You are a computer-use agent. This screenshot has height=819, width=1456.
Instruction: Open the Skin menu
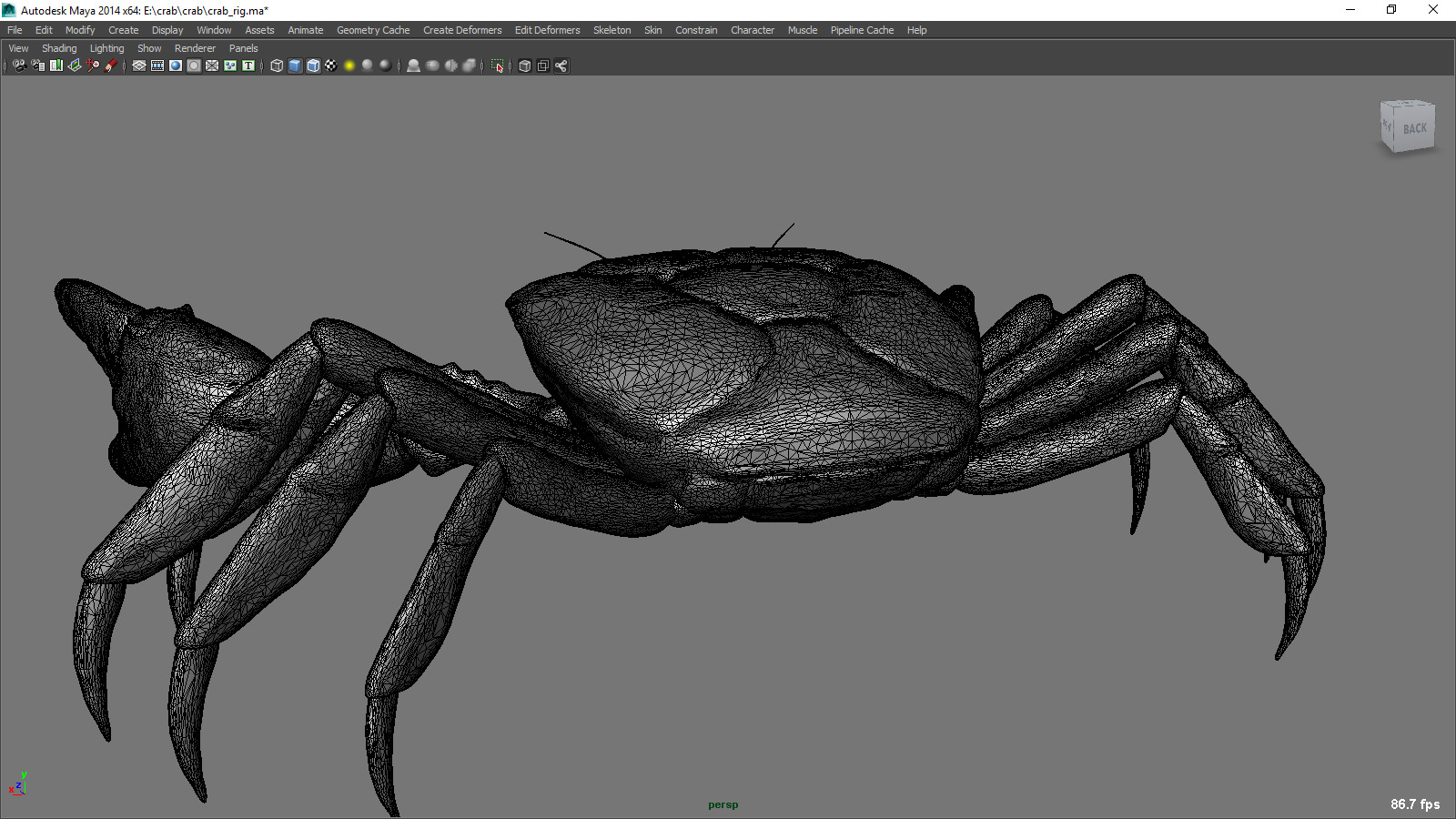click(x=653, y=30)
